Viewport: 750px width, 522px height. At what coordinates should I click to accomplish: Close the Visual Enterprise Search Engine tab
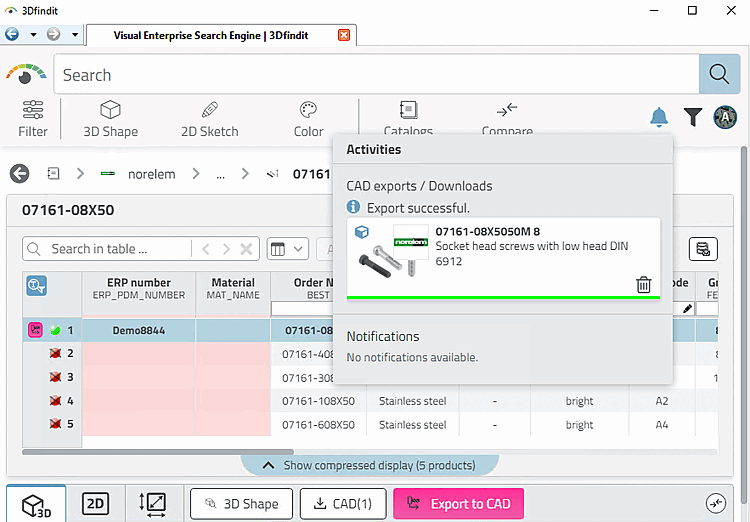(343, 35)
